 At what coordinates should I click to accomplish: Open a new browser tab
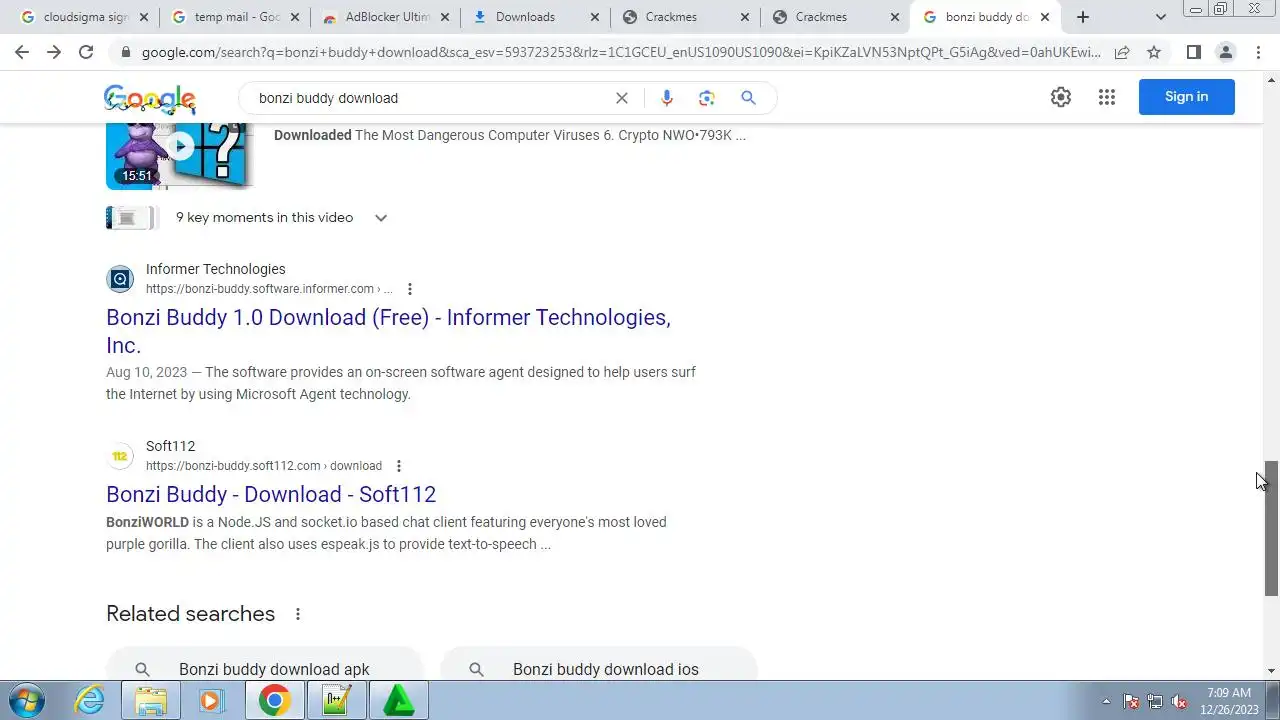(1083, 17)
